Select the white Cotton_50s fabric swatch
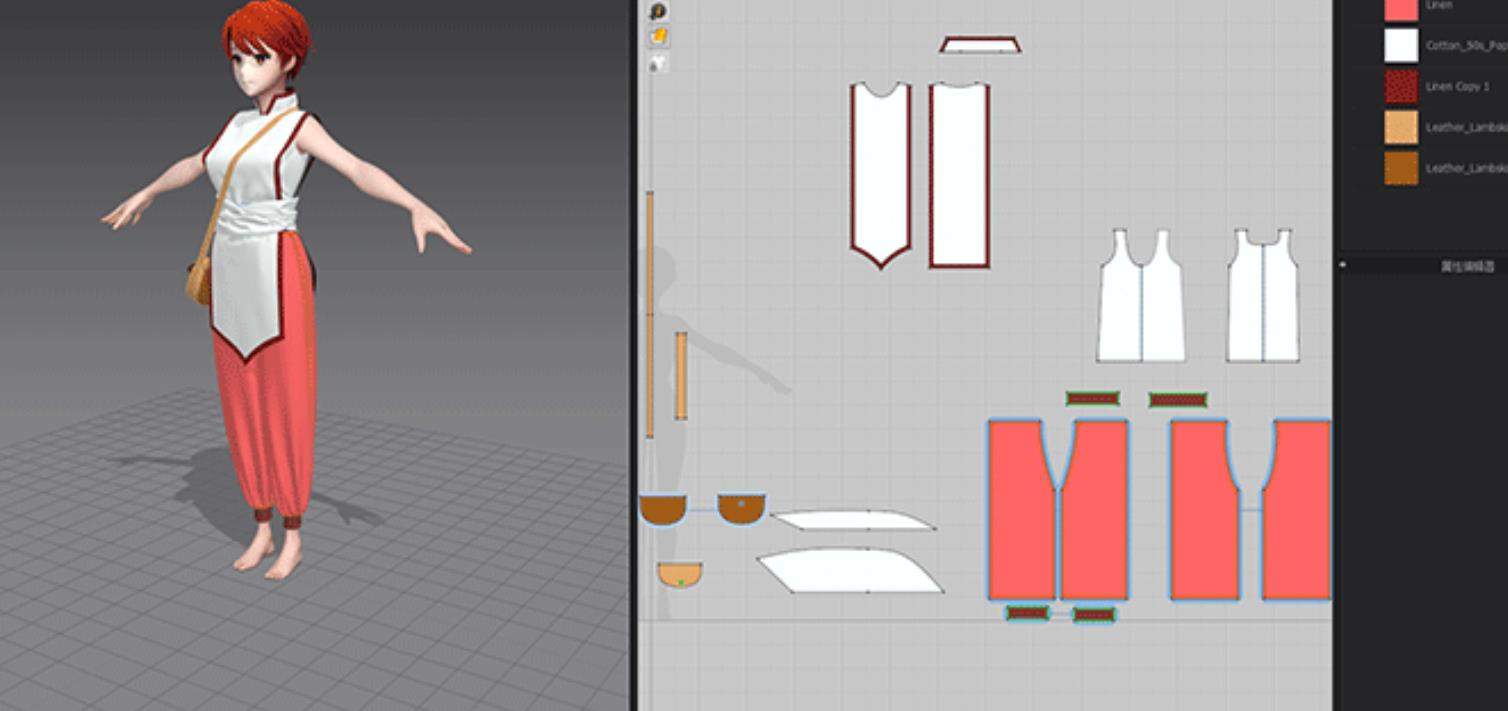 (1401, 45)
